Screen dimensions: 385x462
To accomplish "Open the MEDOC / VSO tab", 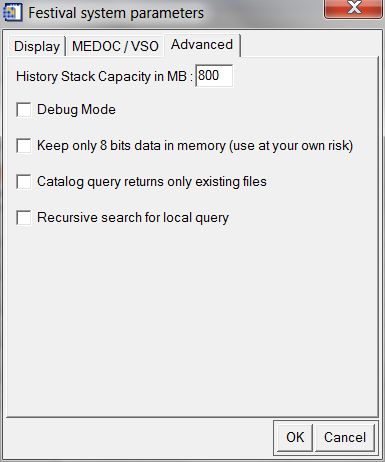I will click(115, 46).
